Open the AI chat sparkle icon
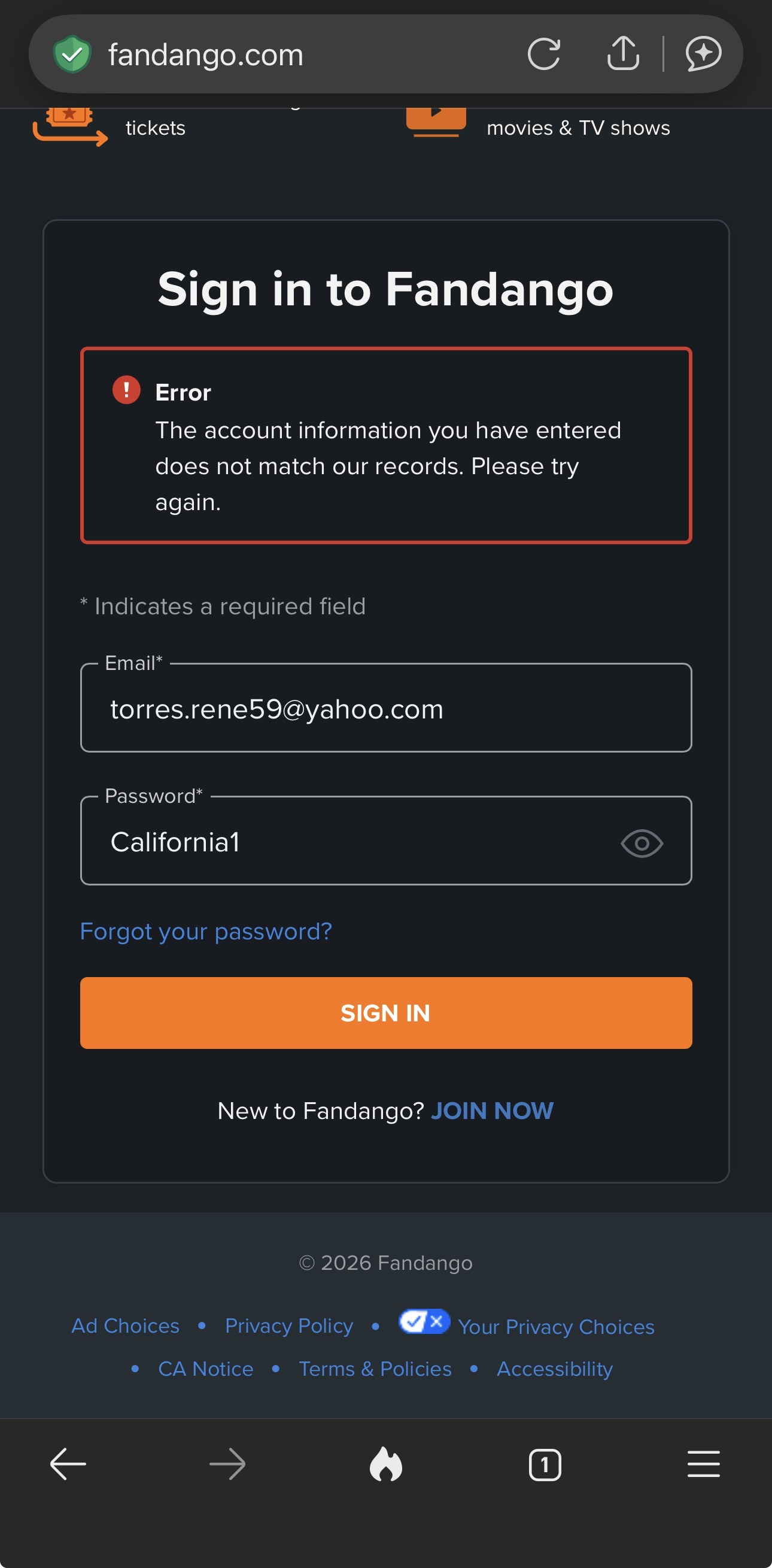The width and height of the screenshot is (772, 1568). (x=703, y=54)
